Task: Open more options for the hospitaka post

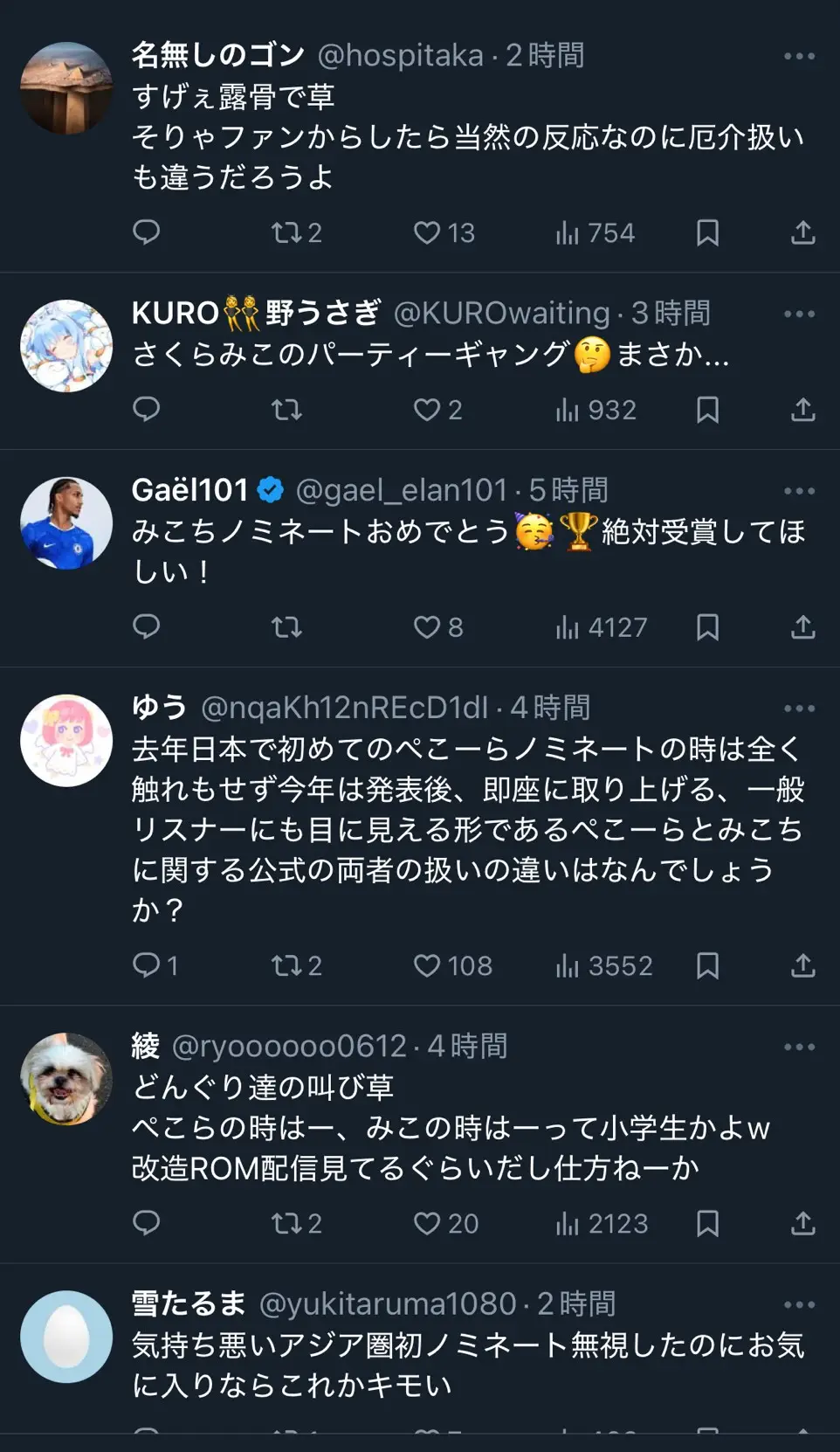Action: [799, 57]
